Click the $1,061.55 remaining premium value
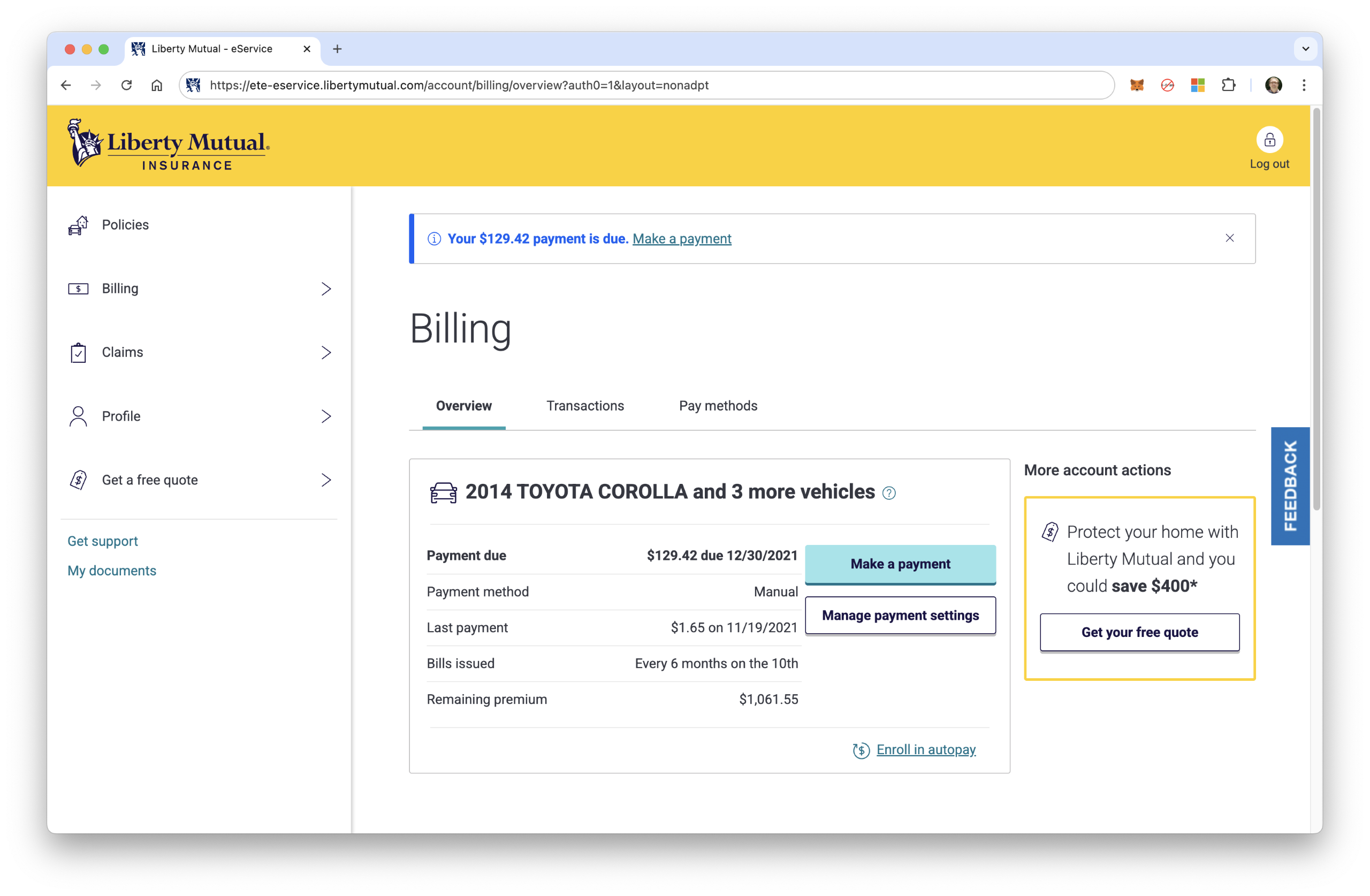The width and height of the screenshot is (1370, 896). point(768,700)
